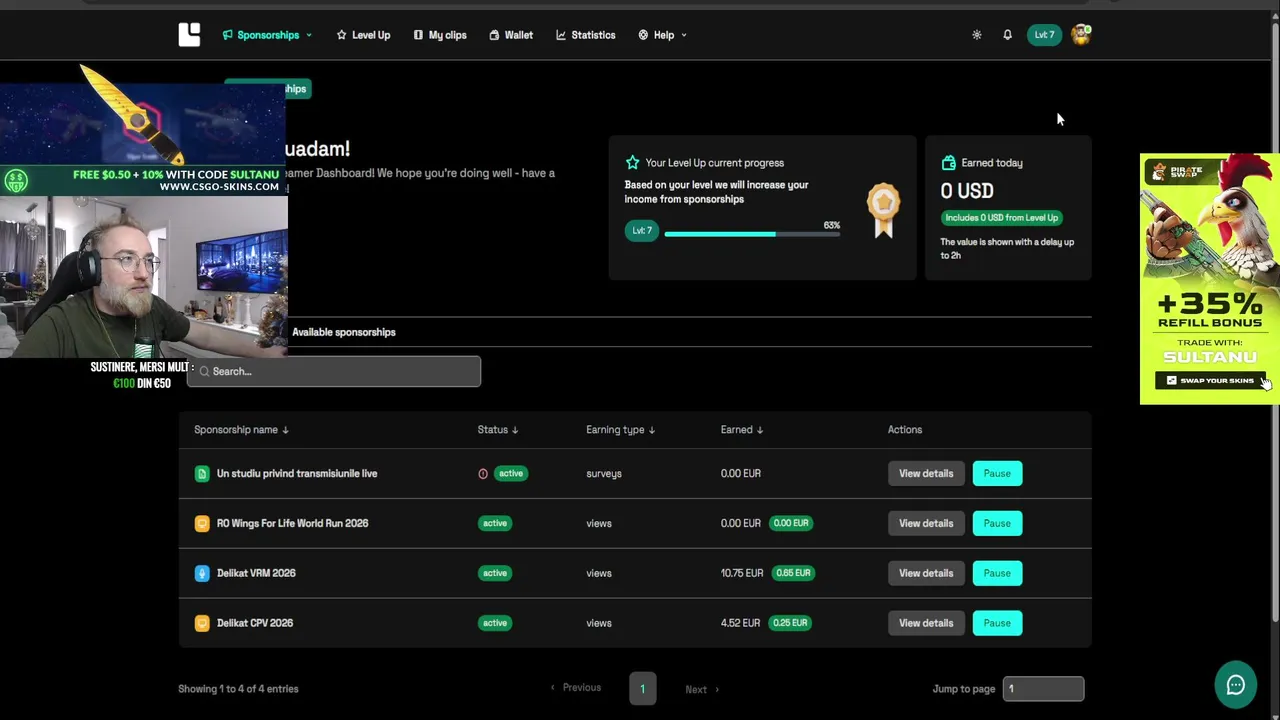
Task: Go to the Statistics page
Action: click(586, 35)
